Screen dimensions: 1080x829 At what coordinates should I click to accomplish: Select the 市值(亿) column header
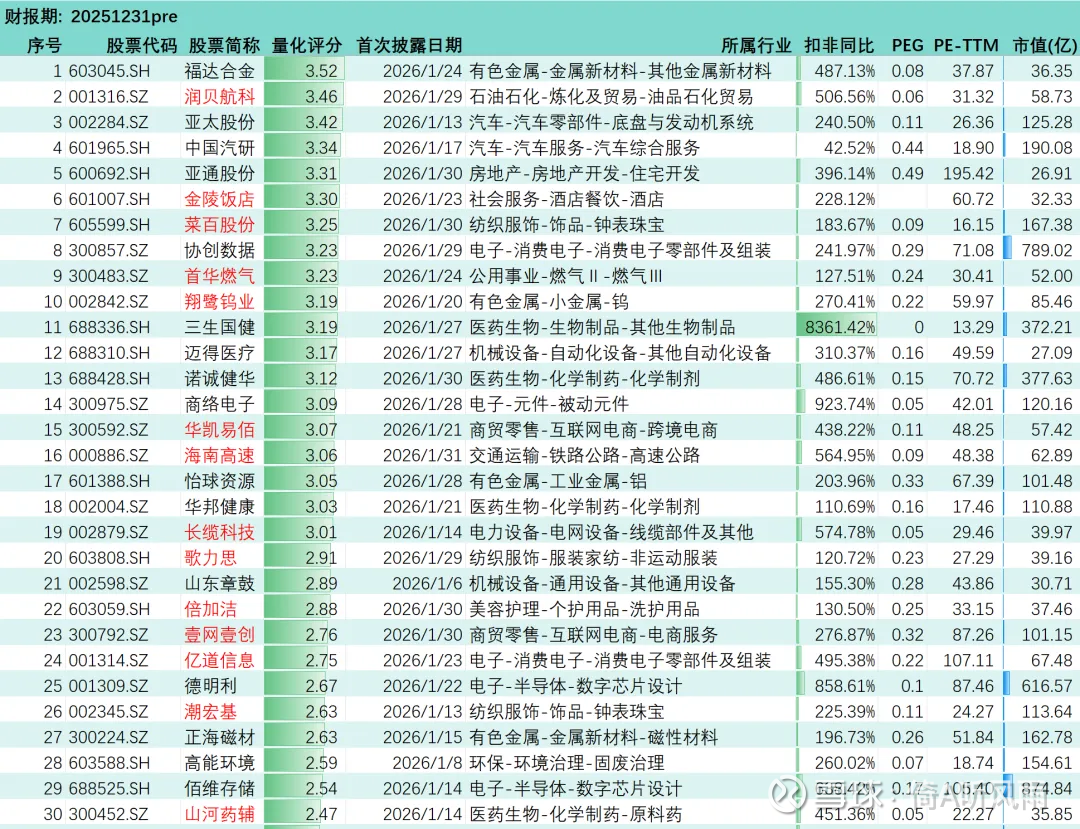click(1044, 45)
